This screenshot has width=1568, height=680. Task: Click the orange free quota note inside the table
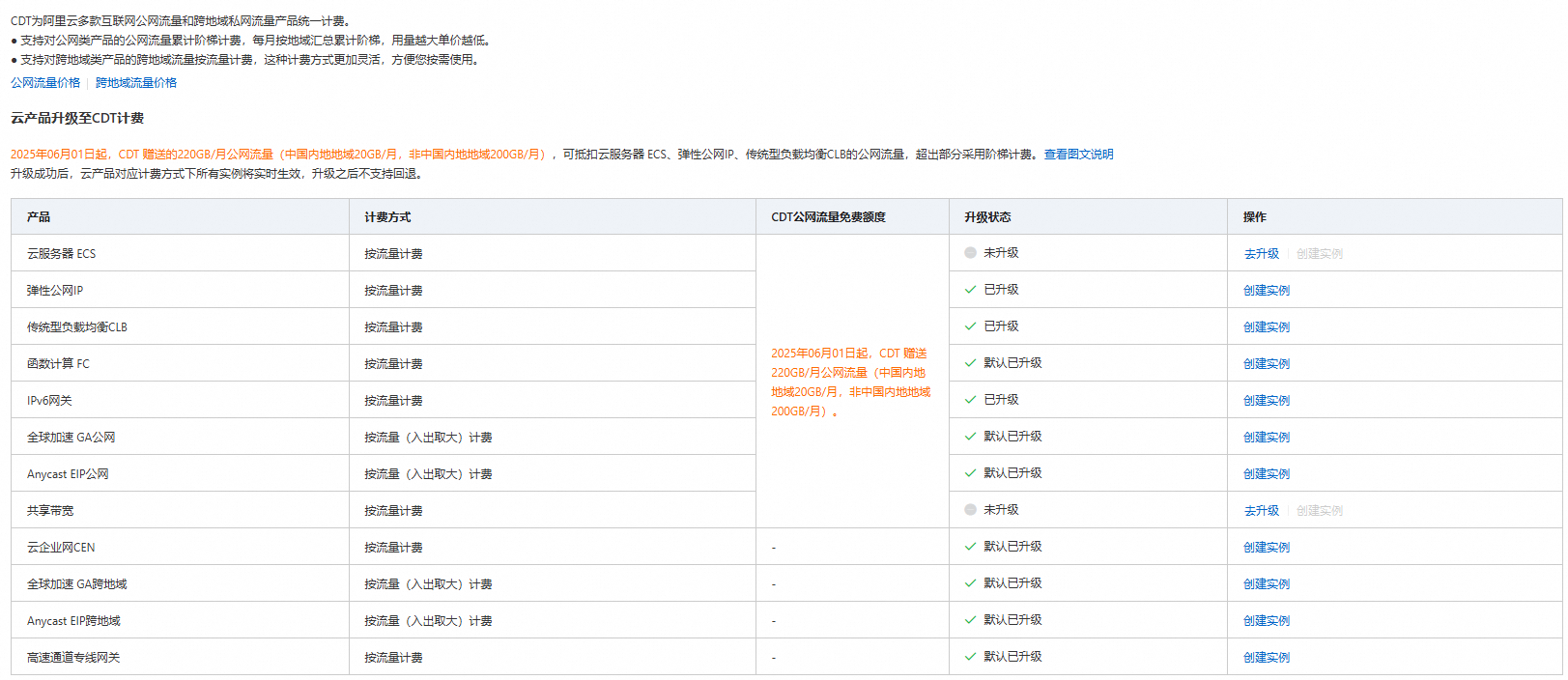pyautogui.click(x=850, y=382)
